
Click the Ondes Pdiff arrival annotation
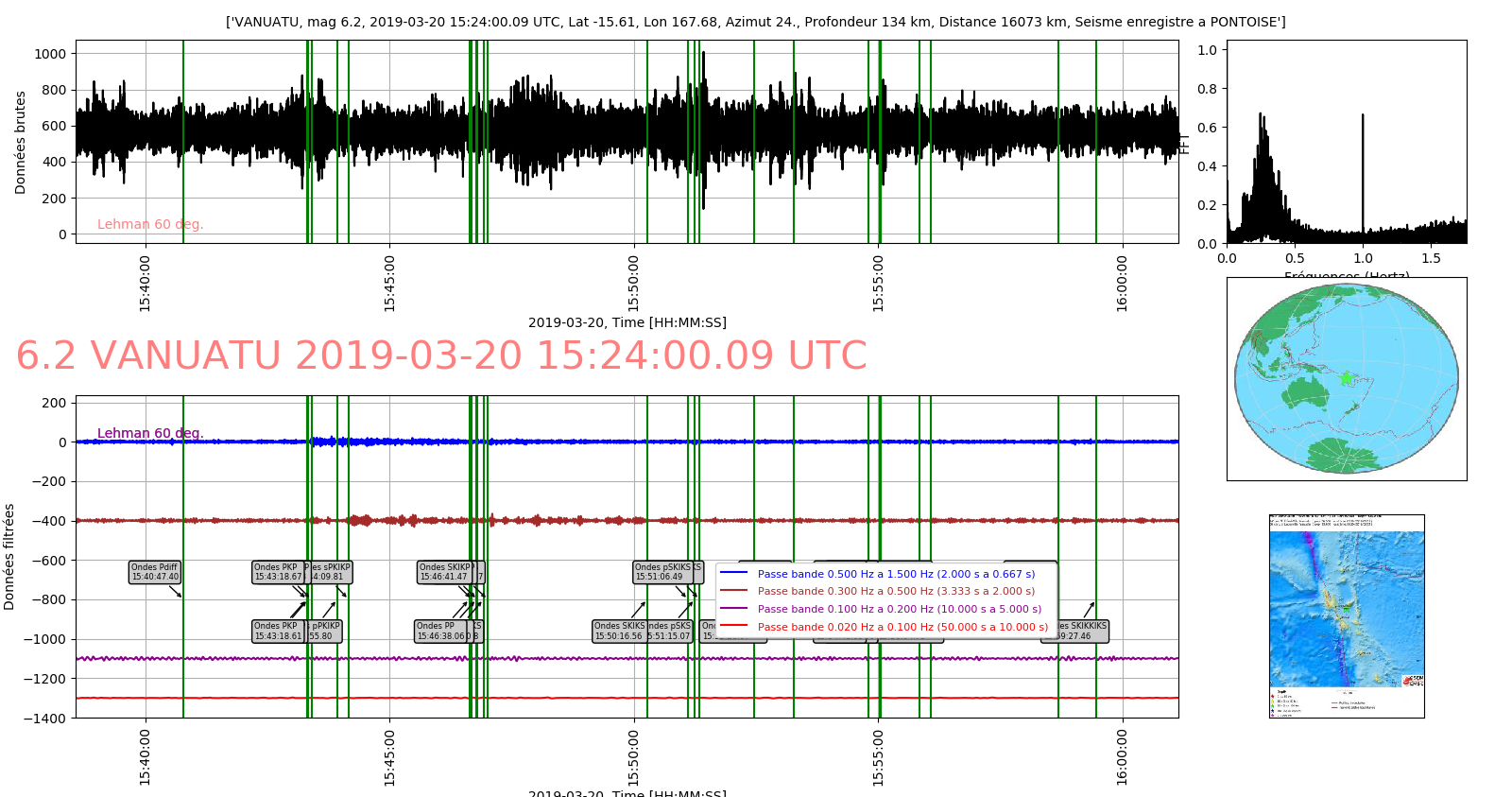tap(154, 572)
